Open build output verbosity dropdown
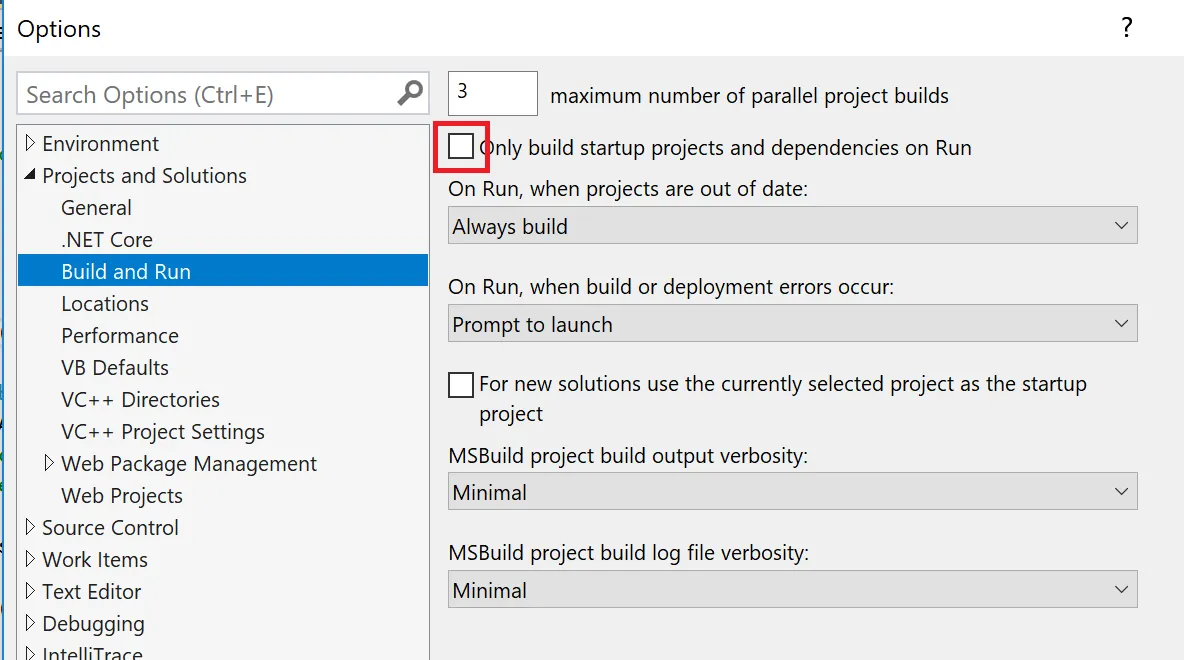The height and width of the screenshot is (660, 1184). pos(792,492)
